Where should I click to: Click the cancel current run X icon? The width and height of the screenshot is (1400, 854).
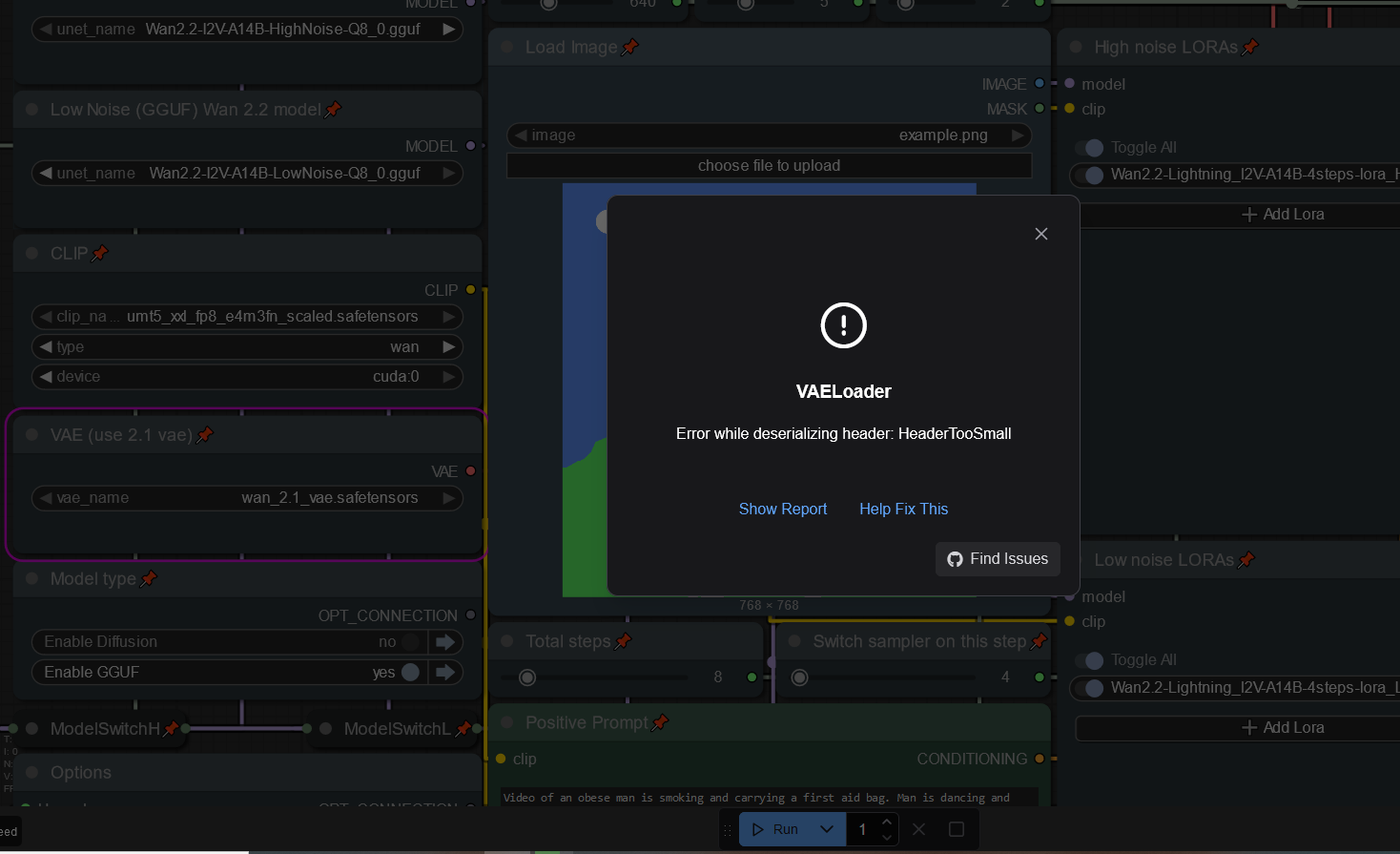(918, 829)
